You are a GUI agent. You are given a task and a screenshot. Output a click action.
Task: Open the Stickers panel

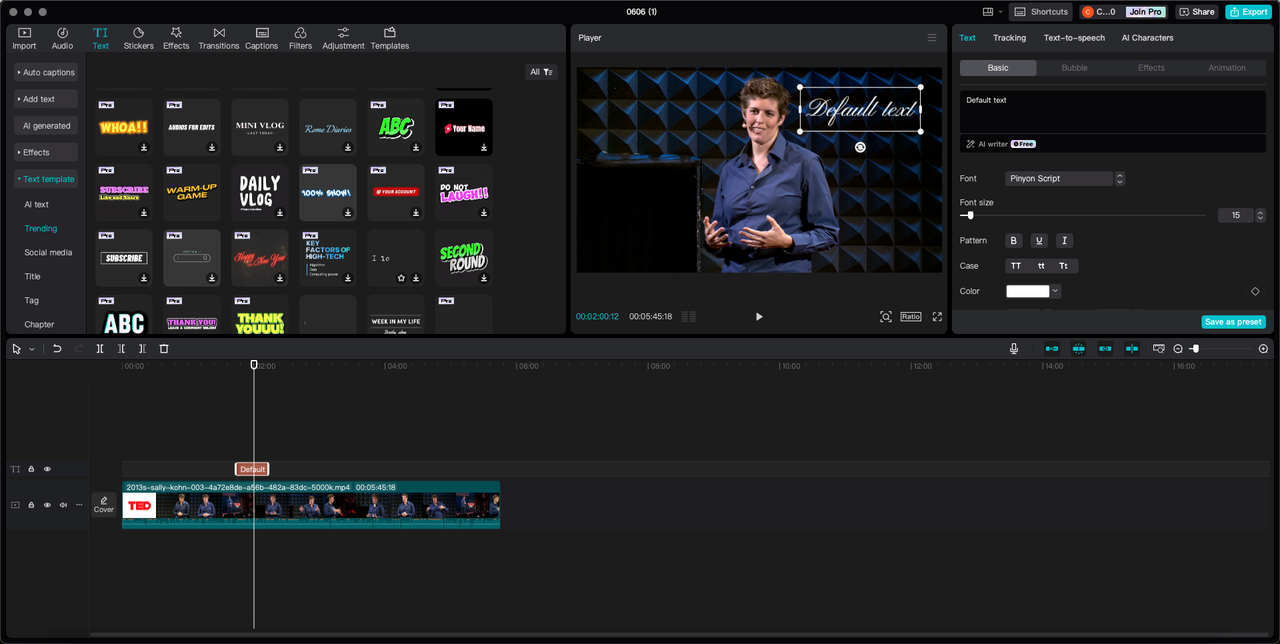(x=138, y=39)
